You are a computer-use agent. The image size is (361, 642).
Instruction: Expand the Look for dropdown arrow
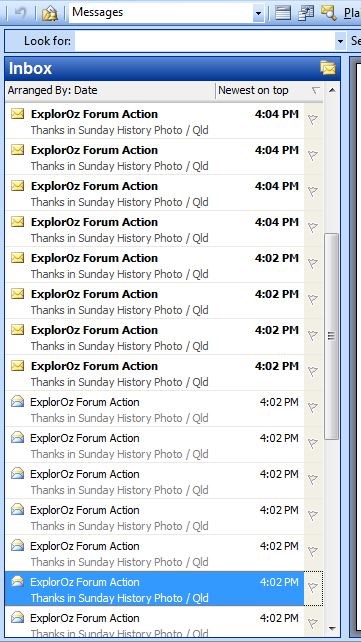(x=340, y=41)
